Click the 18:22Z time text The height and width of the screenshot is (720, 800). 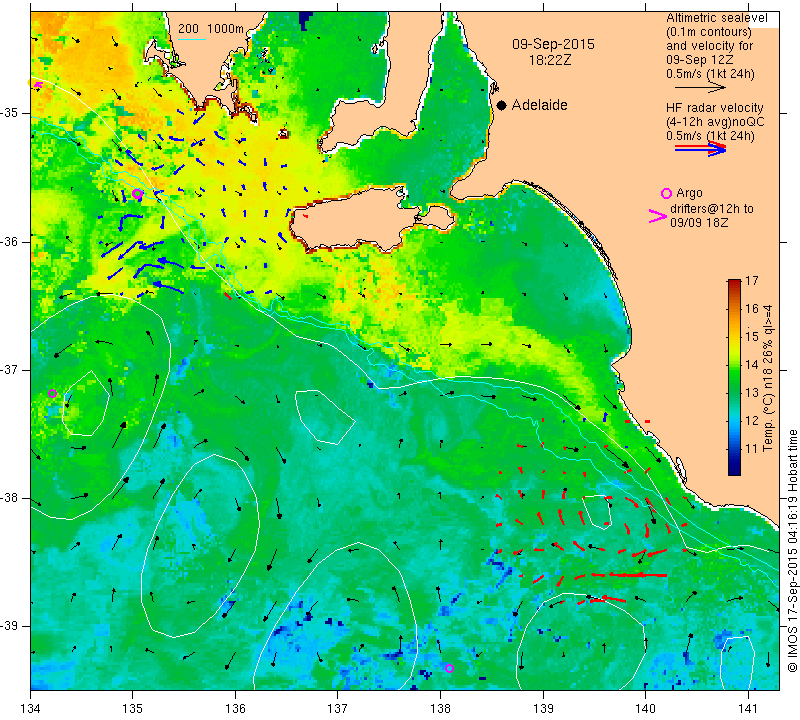tap(550, 60)
